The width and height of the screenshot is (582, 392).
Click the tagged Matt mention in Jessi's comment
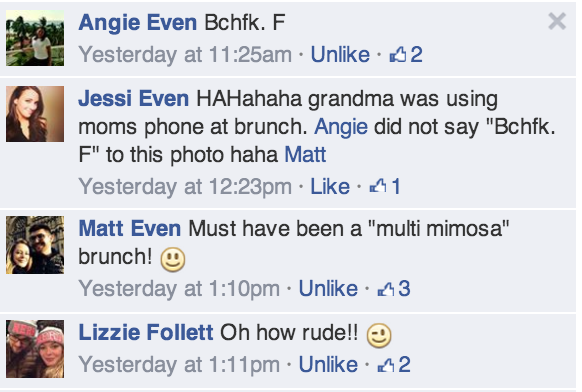[x=305, y=154]
